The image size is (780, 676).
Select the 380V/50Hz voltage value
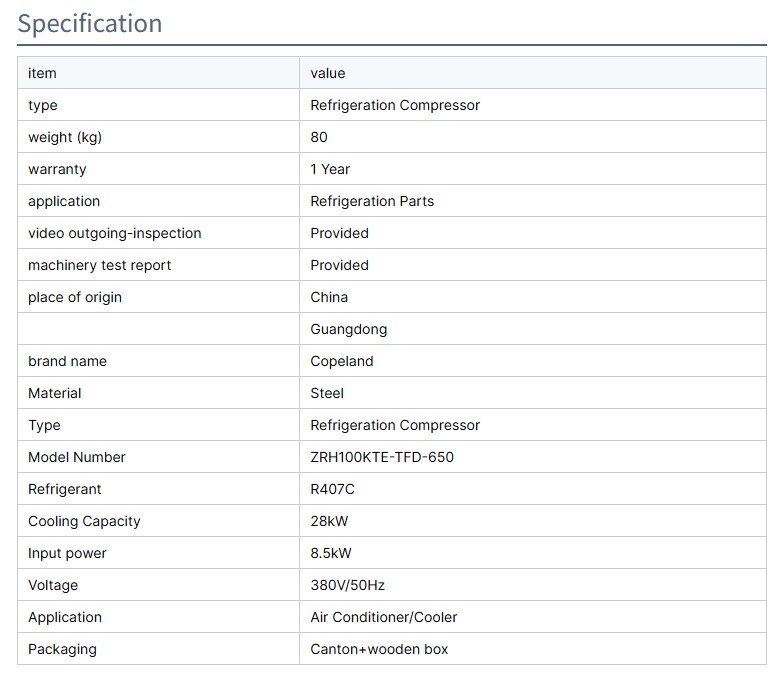tap(347, 585)
